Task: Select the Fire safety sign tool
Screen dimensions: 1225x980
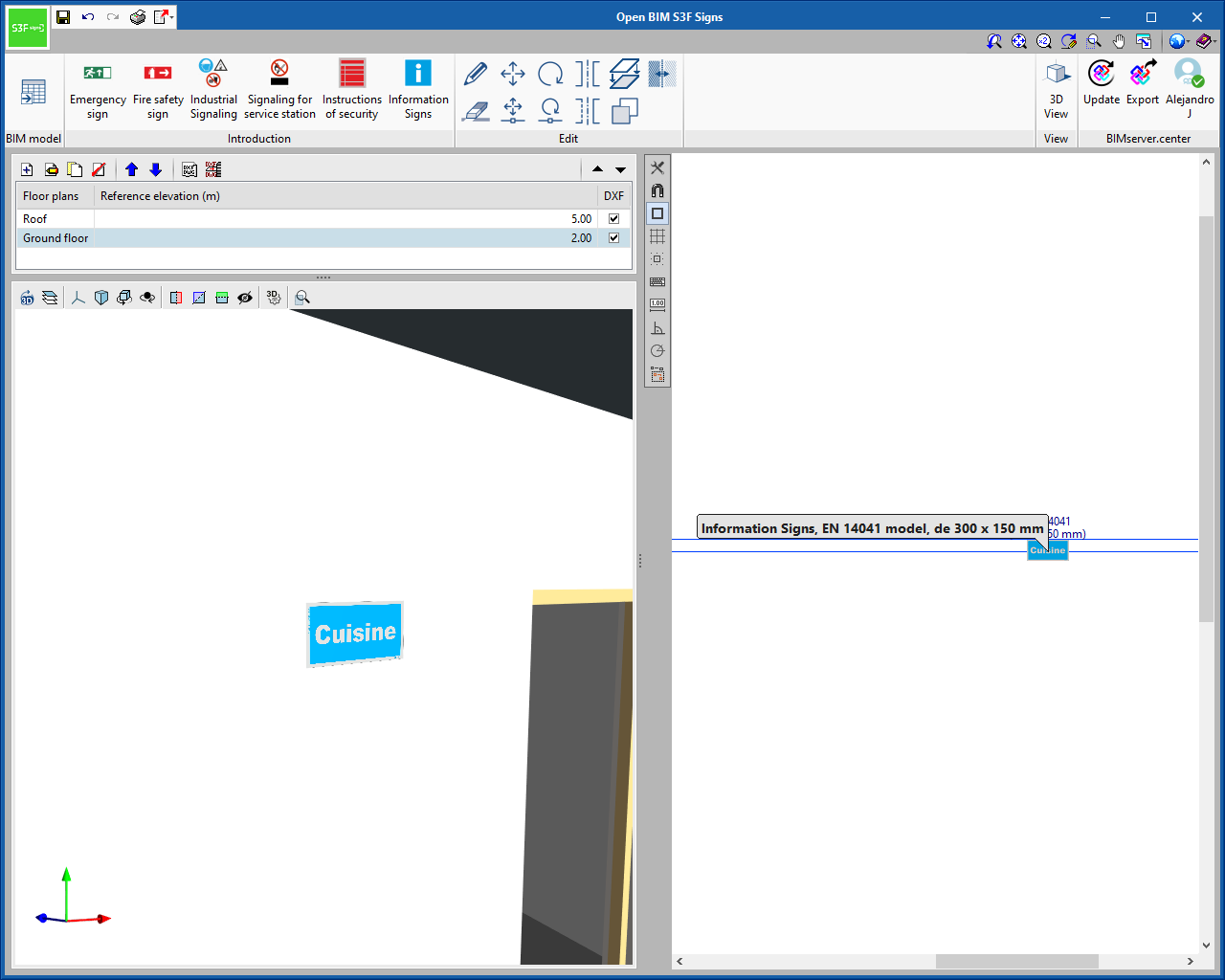Action: pyautogui.click(x=158, y=90)
